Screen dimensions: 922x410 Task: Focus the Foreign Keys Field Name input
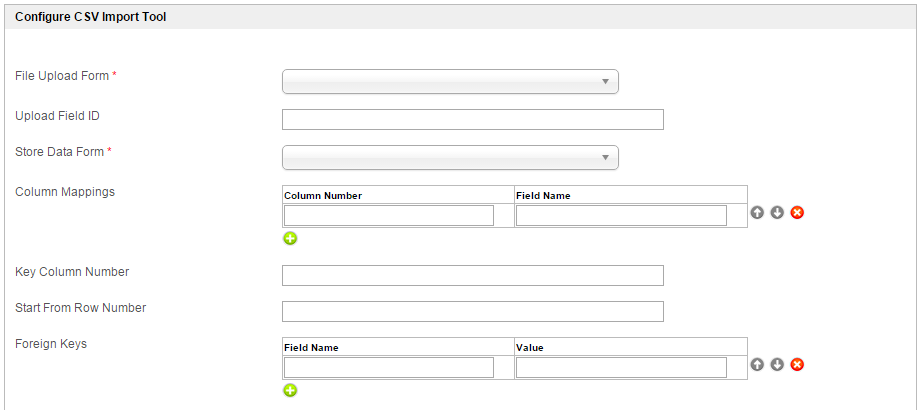click(x=389, y=368)
